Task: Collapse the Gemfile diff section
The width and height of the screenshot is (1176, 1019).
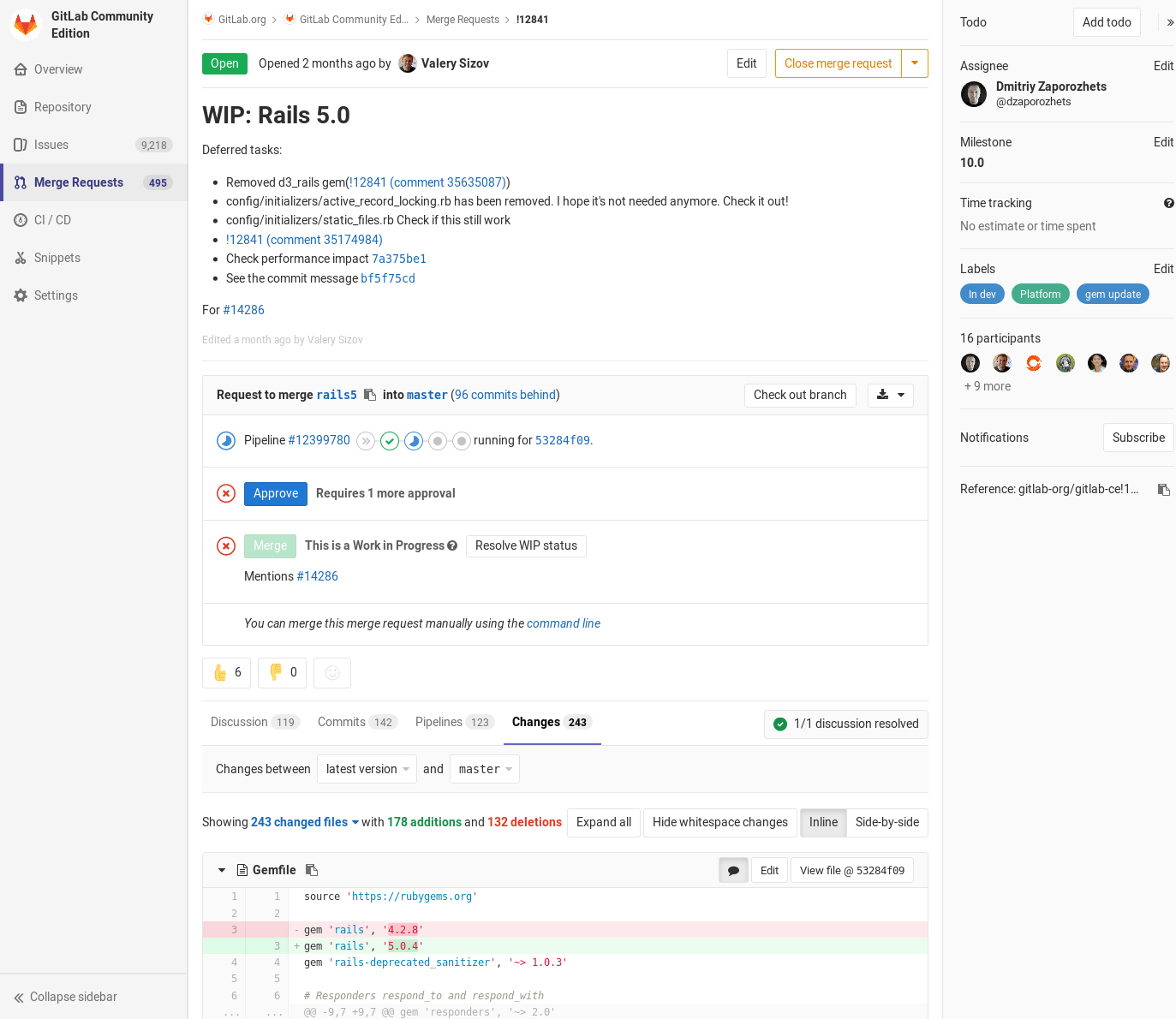Action: tap(221, 870)
